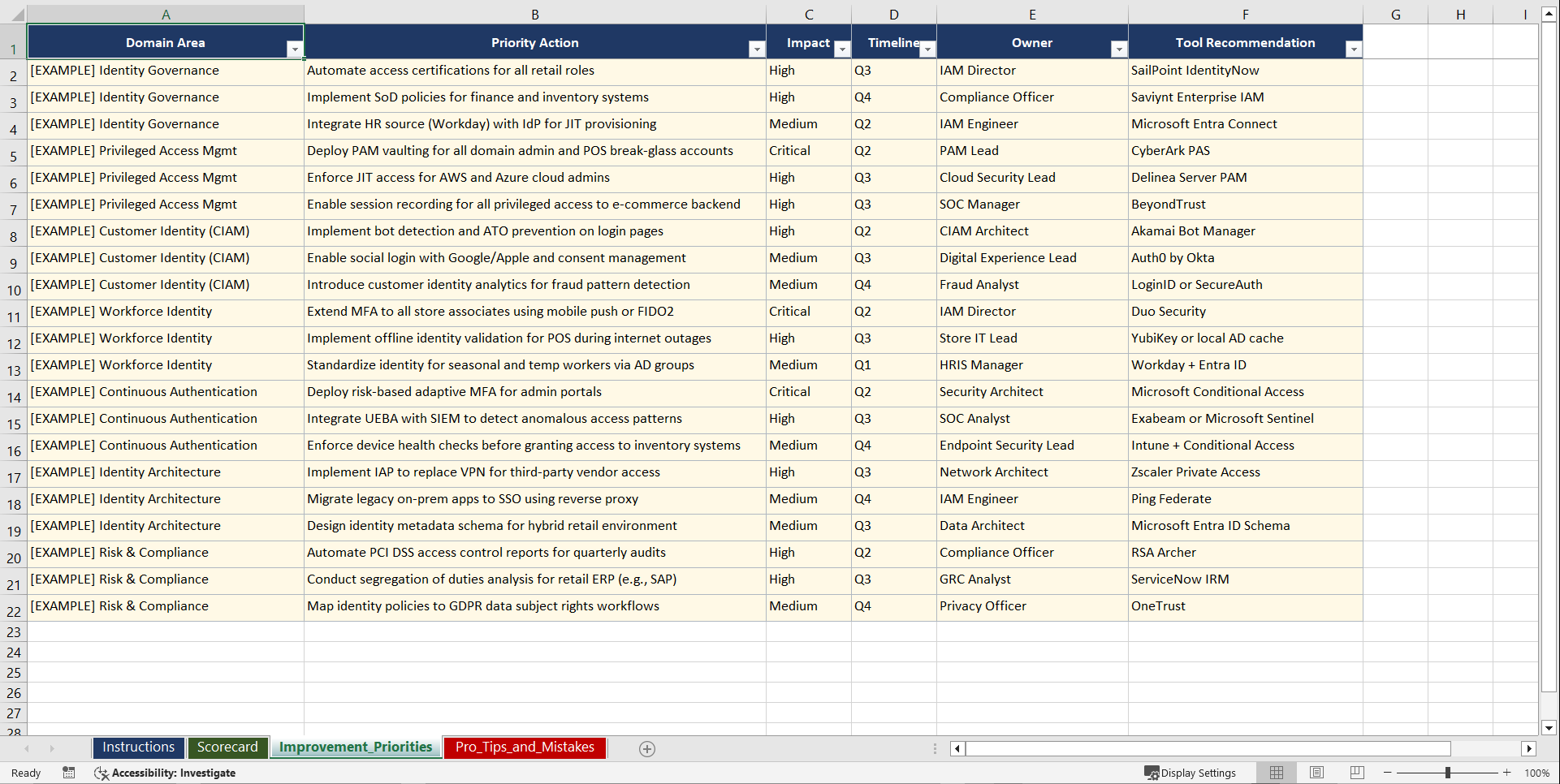Click the previous sheet navigation arrow
Viewport: 1560px width, 784px height.
(x=28, y=748)
